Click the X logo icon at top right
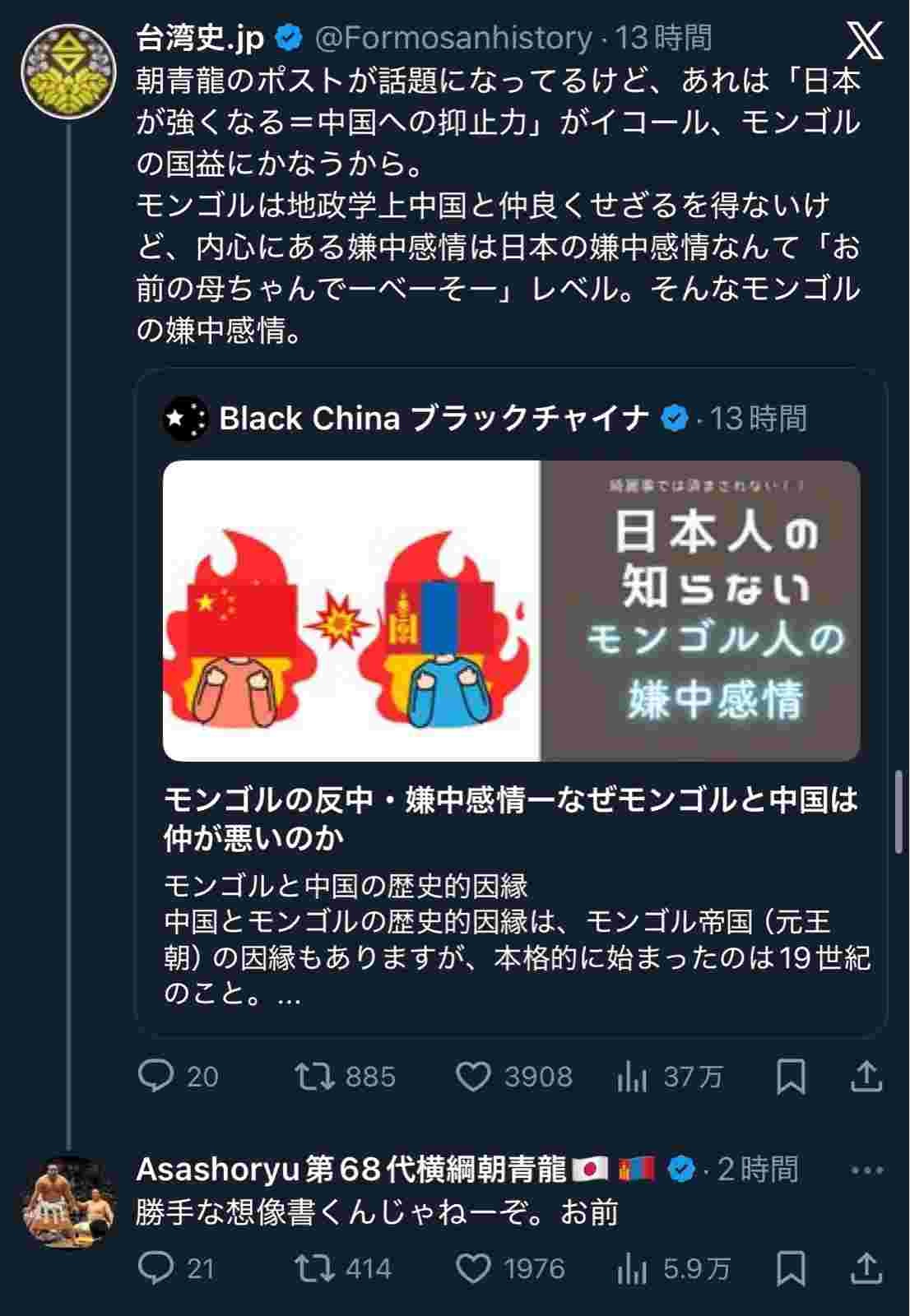This screenshot has height=1316, width=910. pos(865,41)
